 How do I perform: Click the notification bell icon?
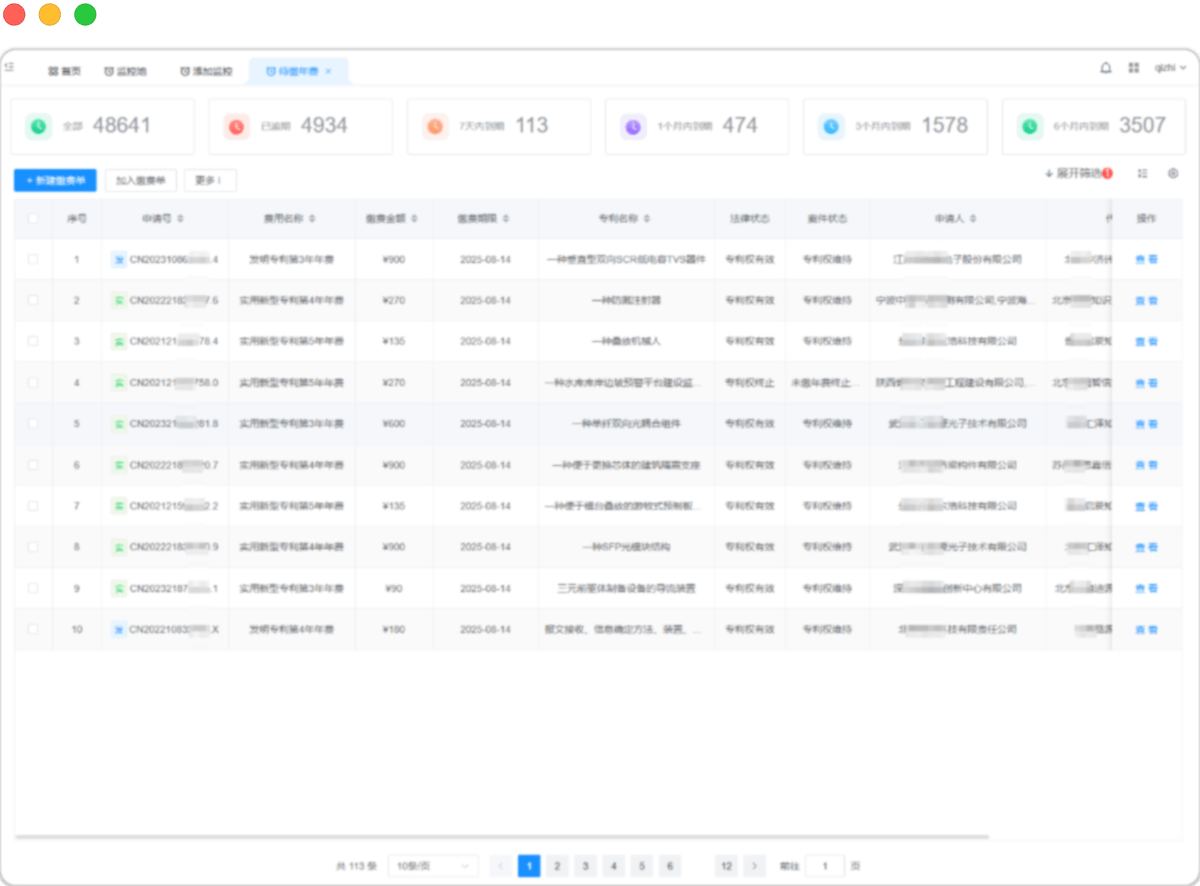(1106, 68)
